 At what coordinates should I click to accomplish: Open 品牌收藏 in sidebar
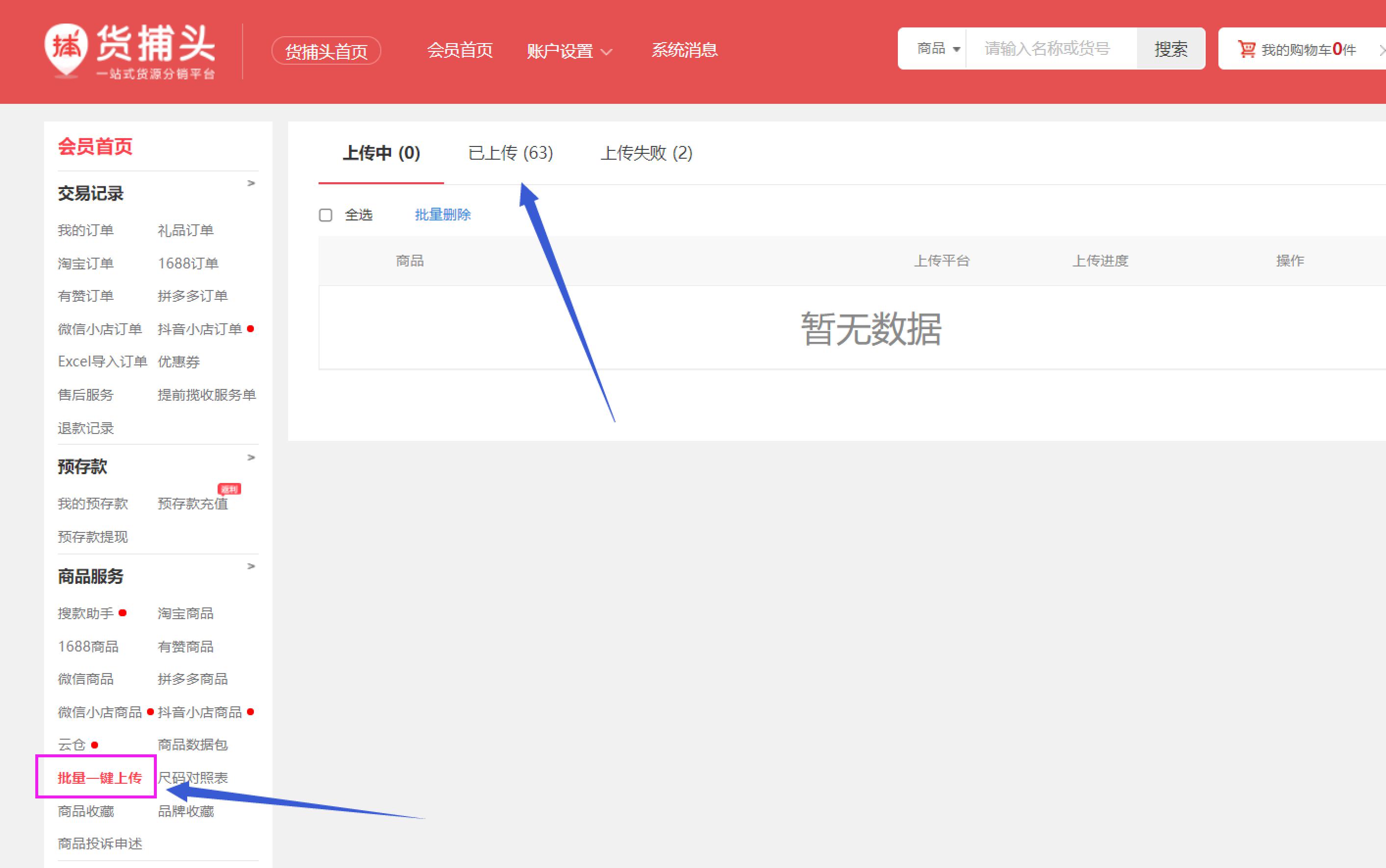[x=186, y=811]
